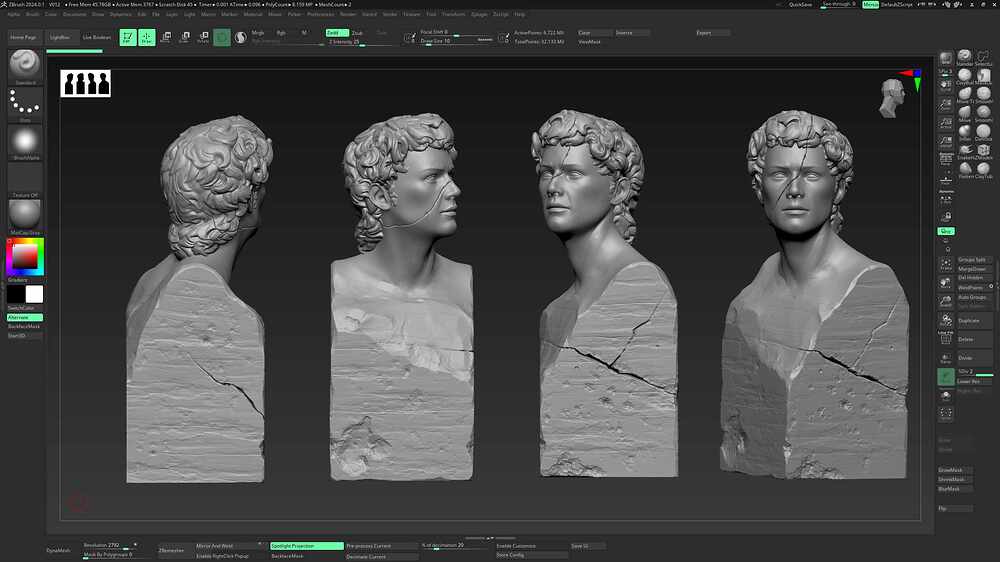Click the DynaMesh button
Screen dimensions: 1000x562
pyautogui.click(x=59, y=551)
